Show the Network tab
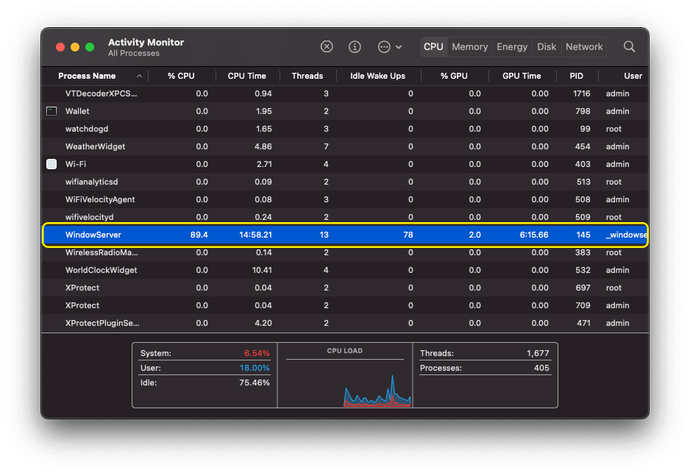Viewport: 690px width, 473px height. coord(584,47)
